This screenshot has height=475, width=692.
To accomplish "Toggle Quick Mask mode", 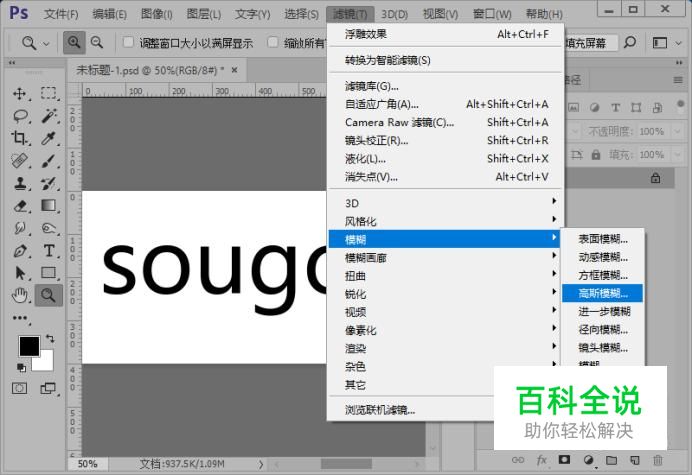I will [x=19, y=388].
